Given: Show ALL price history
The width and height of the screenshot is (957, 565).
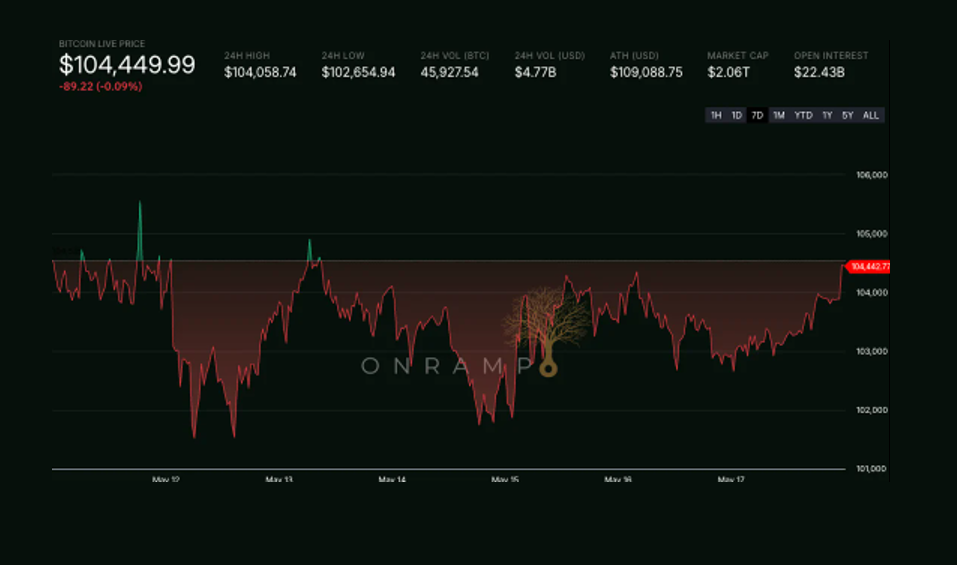Looking at the screenshot, I should (x=871, y=115).
